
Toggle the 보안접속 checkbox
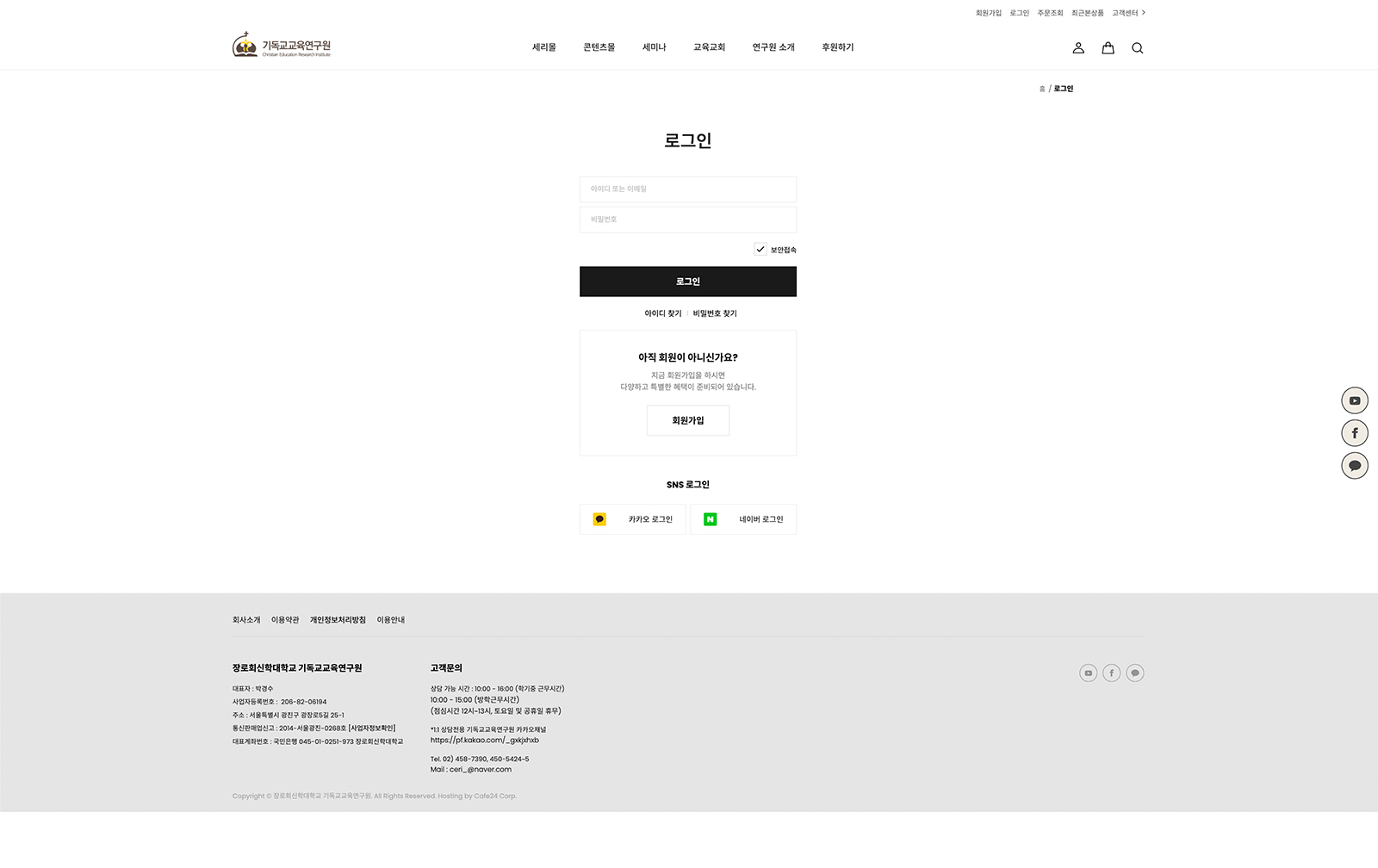pos(760,250)
